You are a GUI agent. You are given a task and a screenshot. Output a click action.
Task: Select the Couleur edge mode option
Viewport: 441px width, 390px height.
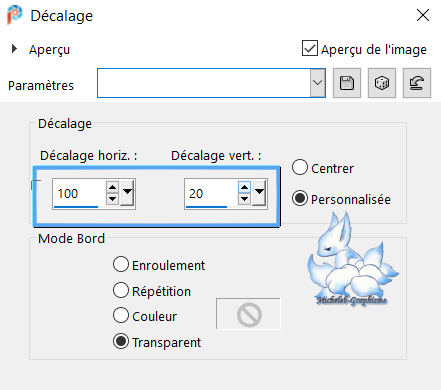pyautogui.click(x=121, y=315)
